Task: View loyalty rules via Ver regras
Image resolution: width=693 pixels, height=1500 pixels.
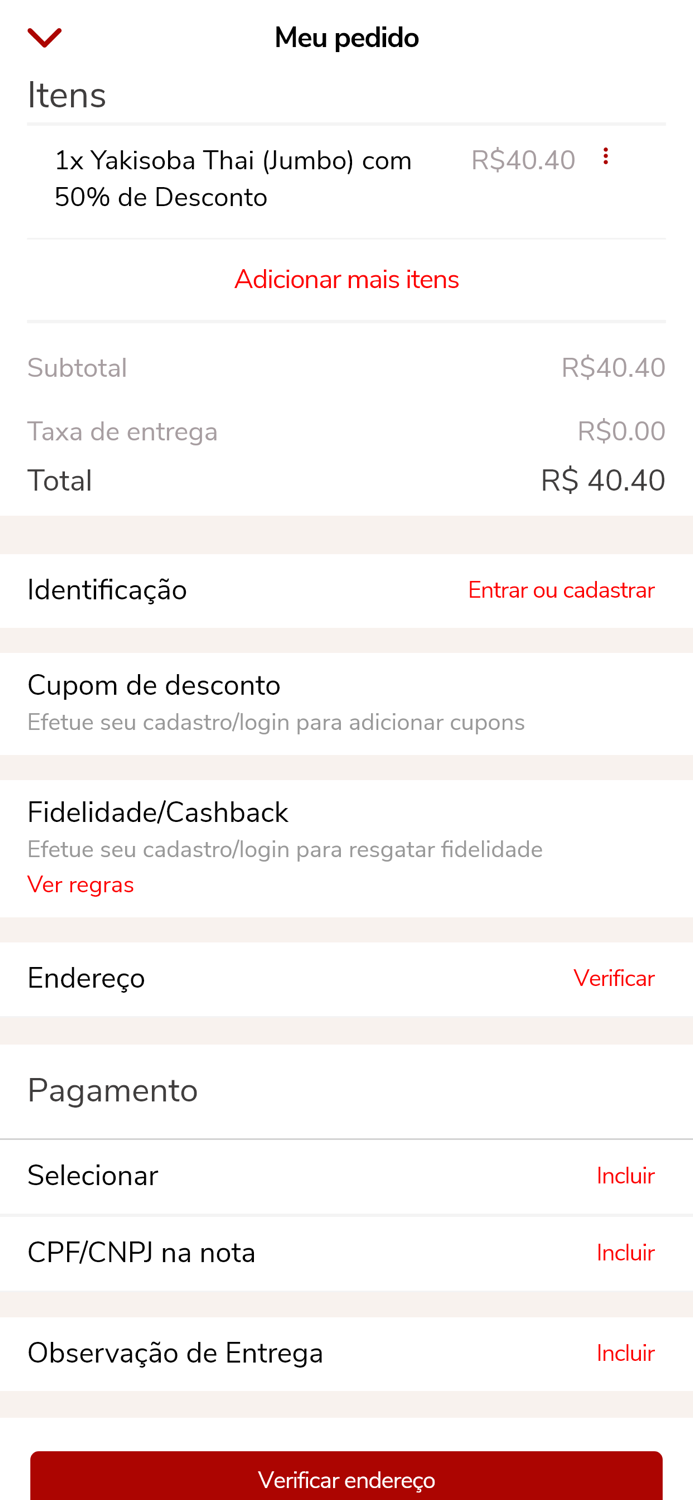Action: (x=80, y=884)
